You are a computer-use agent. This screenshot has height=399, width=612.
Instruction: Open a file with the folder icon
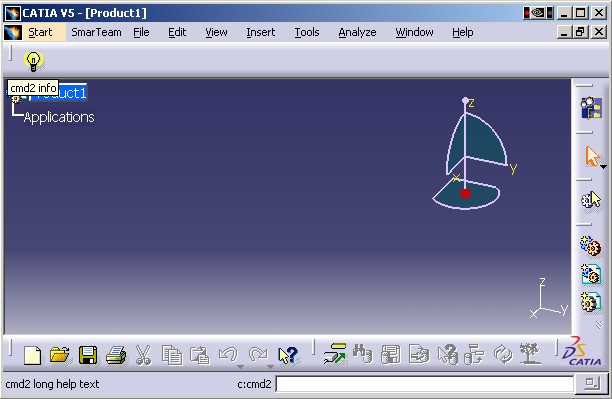[59, 355]
